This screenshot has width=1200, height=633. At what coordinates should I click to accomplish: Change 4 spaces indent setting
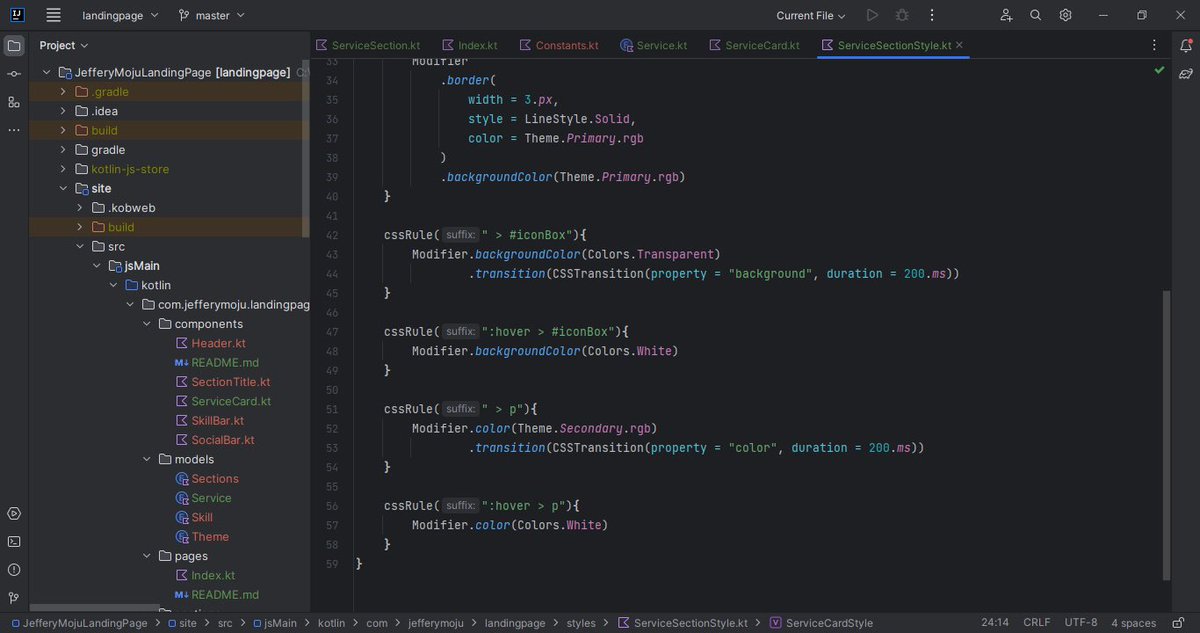pos(1133,623)
